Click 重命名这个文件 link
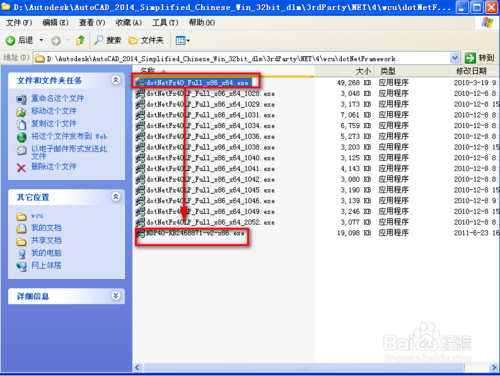500x376 pixels. coord(57,98)
